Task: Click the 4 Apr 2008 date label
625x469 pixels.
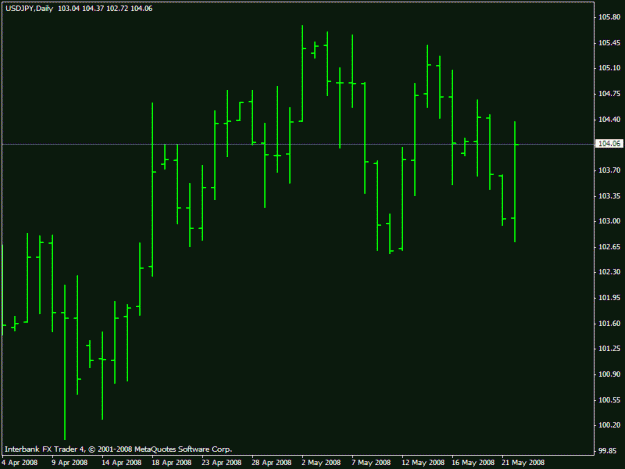Action: (20, 463)
